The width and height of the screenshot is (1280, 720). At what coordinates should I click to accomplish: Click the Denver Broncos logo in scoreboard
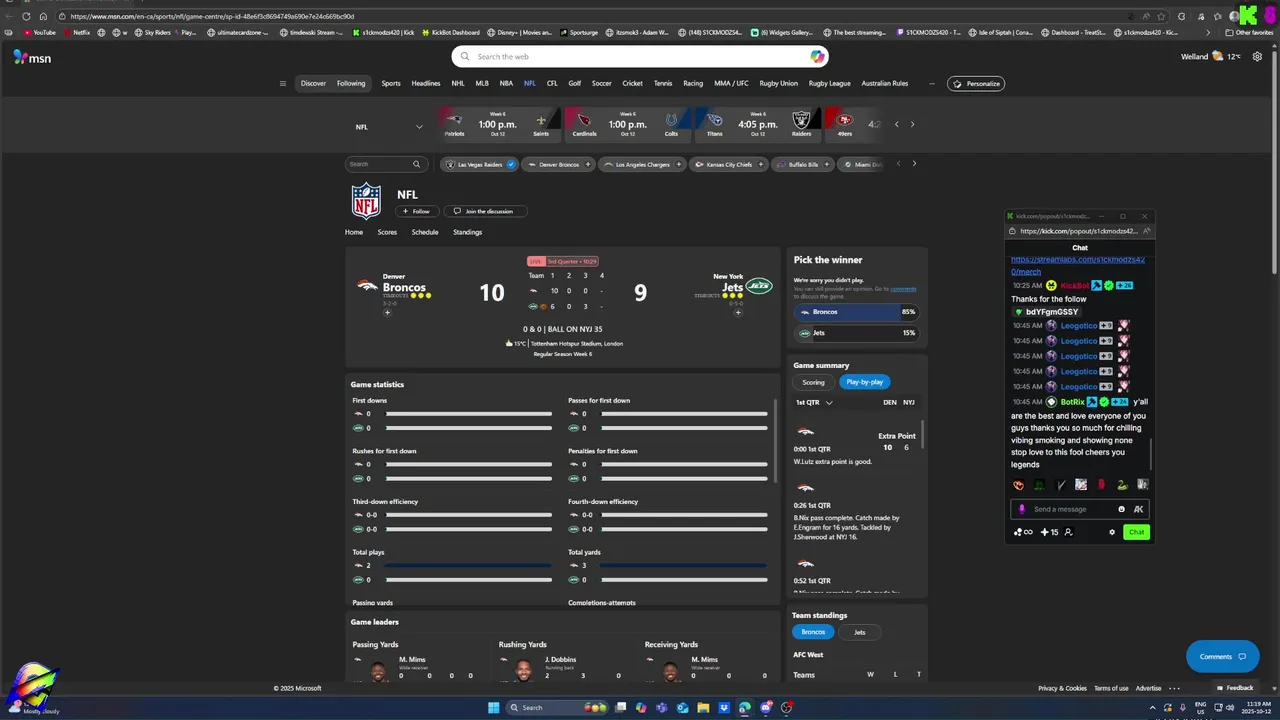[x=367, y=286]
